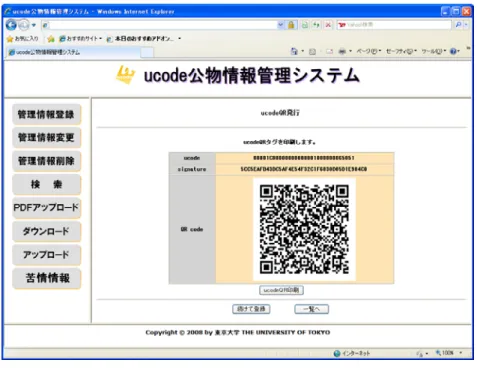This screenshot has height=369, width=477.
Task: Open the ツール (Tools) menu
Action: [434, 51]
